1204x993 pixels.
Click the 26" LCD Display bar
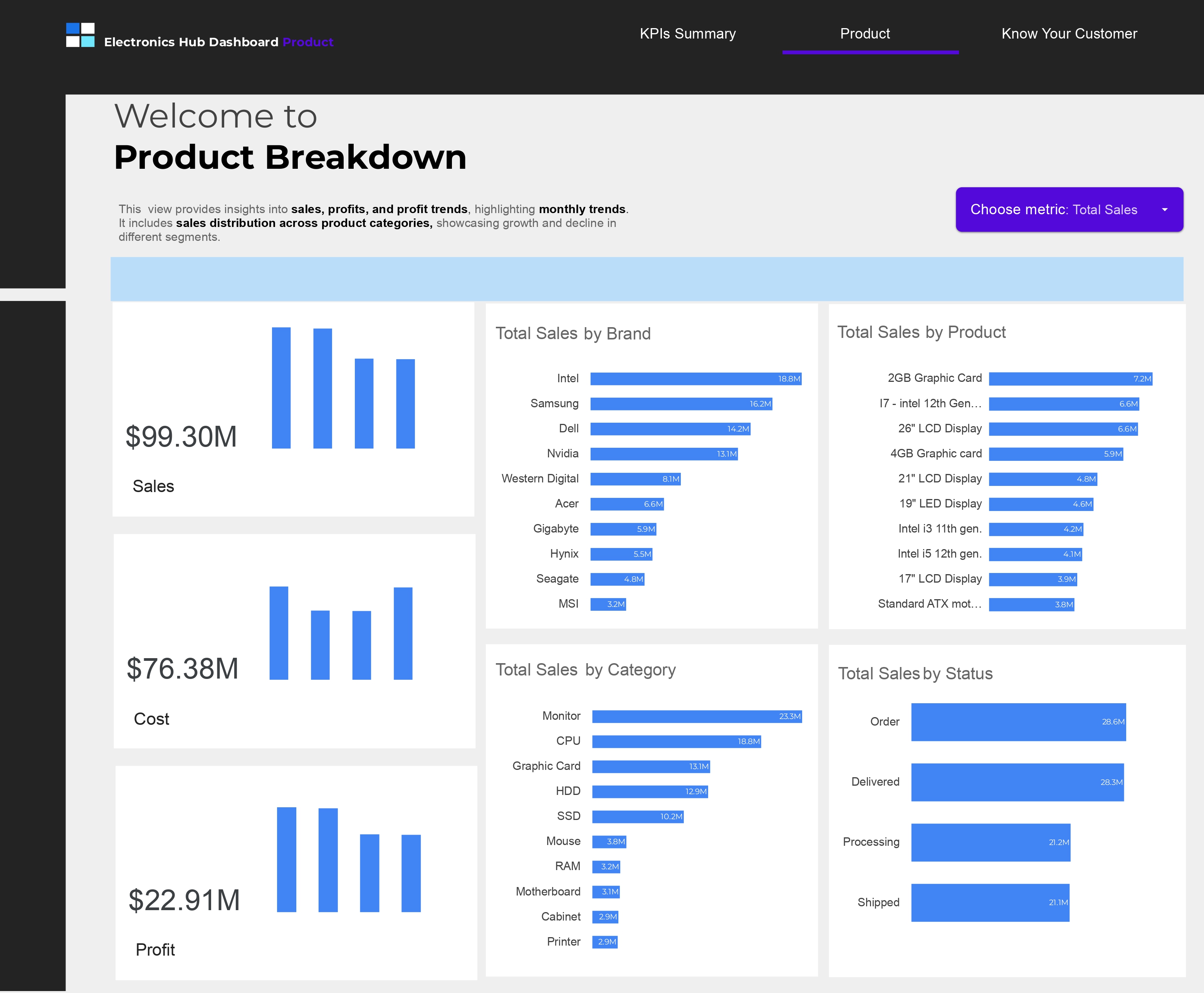(x=1063, y=429)
